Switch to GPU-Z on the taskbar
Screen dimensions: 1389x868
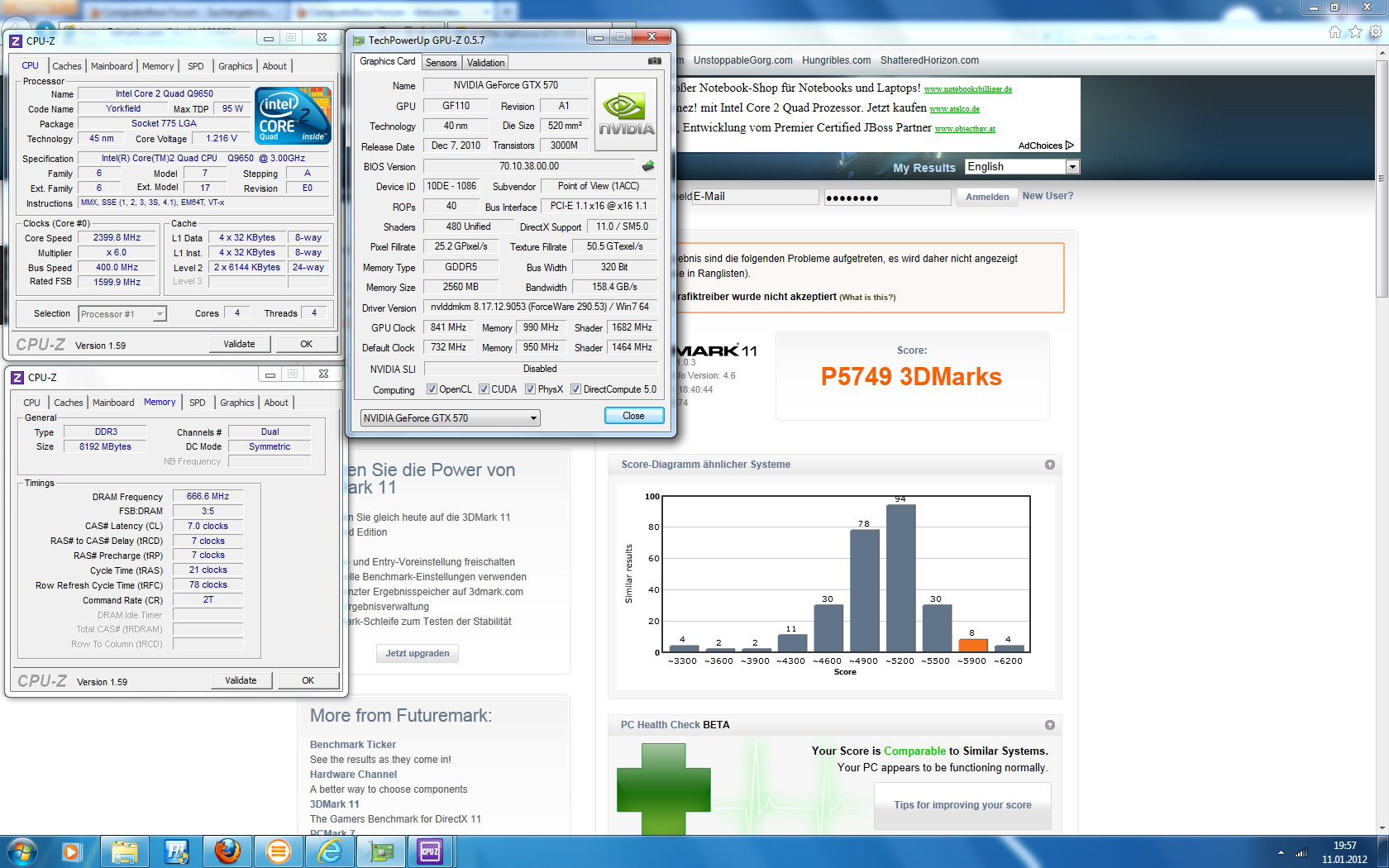(x=381, y=851)
